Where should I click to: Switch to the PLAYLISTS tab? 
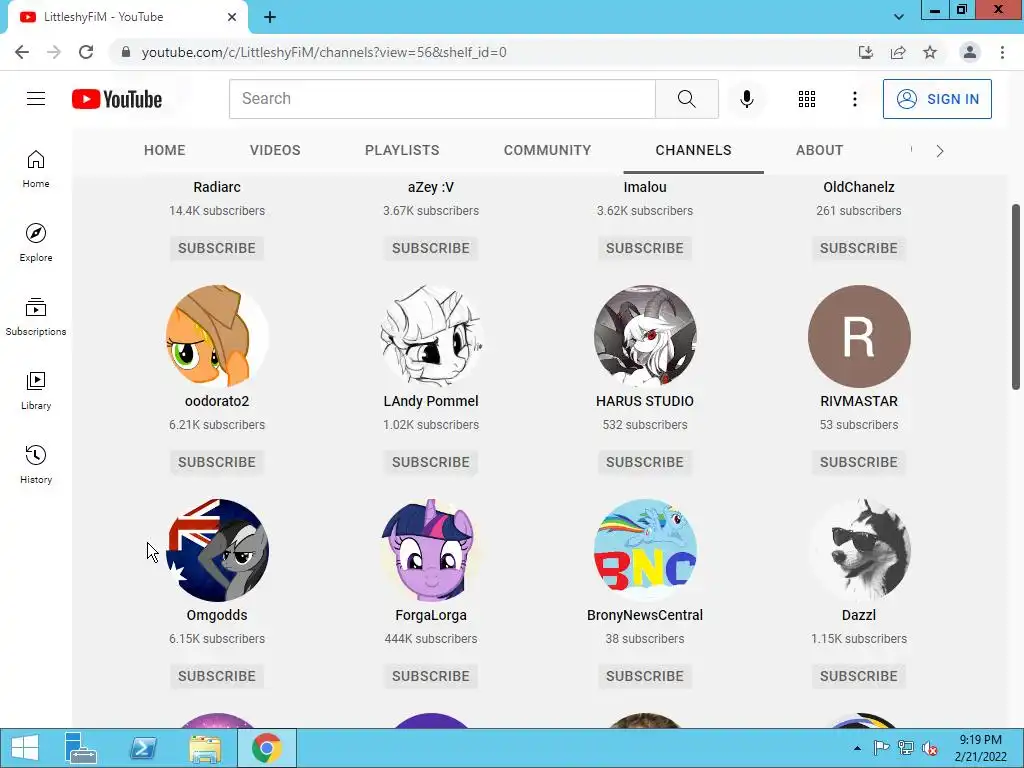click(402, 150)
